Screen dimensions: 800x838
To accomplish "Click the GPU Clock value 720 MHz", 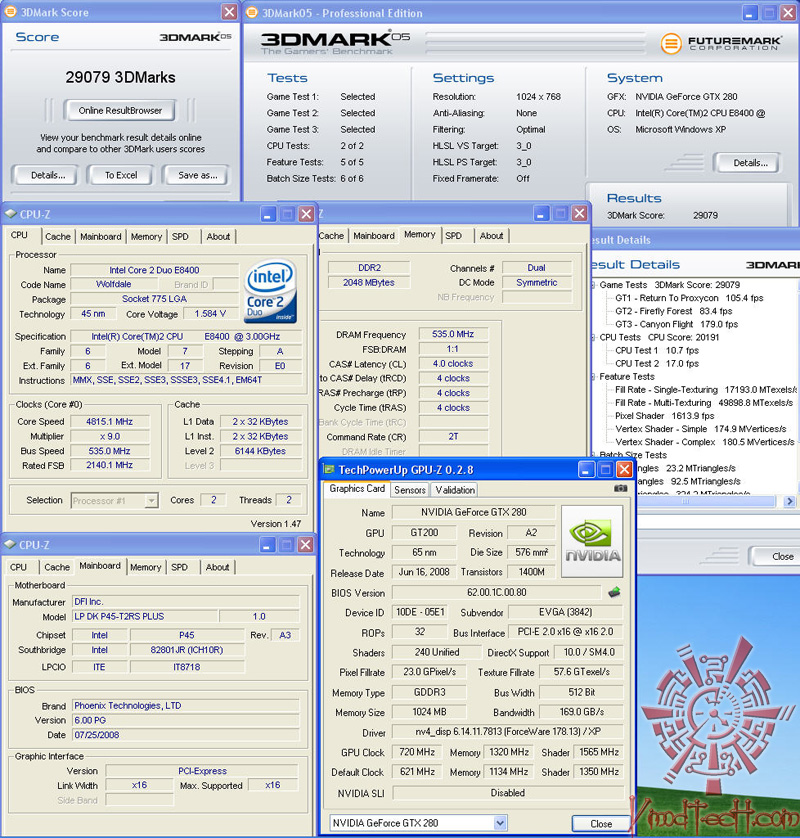I will 417,752.
